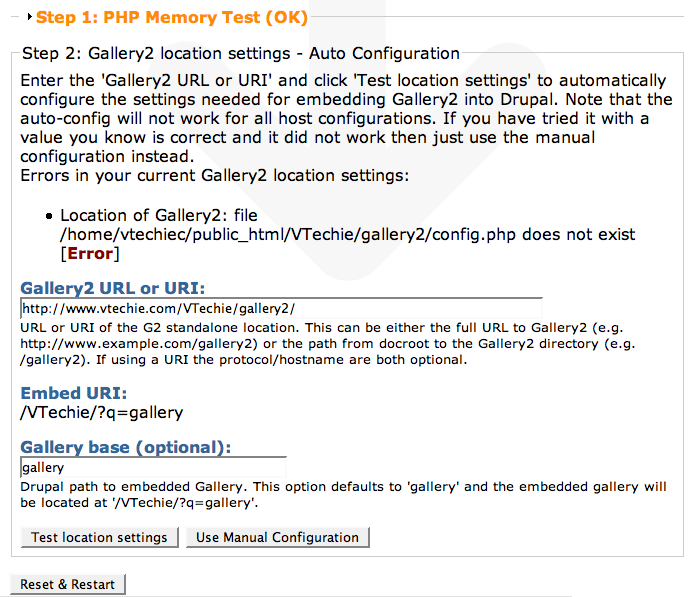Open the Step 1: PHP Memory Test heading
700x597 pixels.
click(172, 17)
